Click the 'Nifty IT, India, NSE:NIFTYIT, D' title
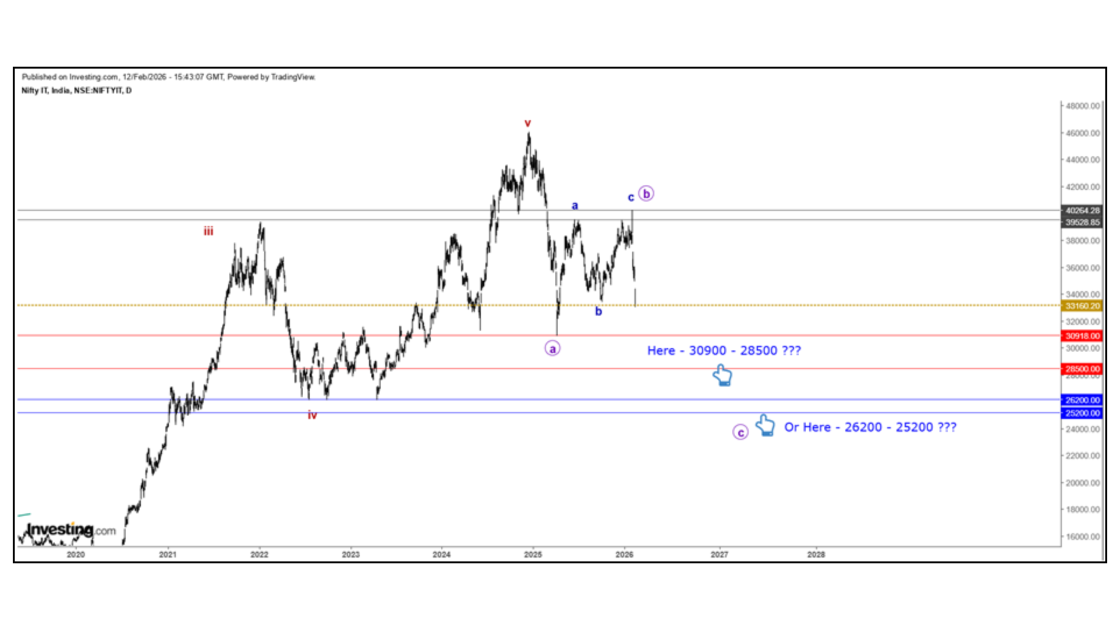Screen dimensions: 1120x630 [76, 90]
